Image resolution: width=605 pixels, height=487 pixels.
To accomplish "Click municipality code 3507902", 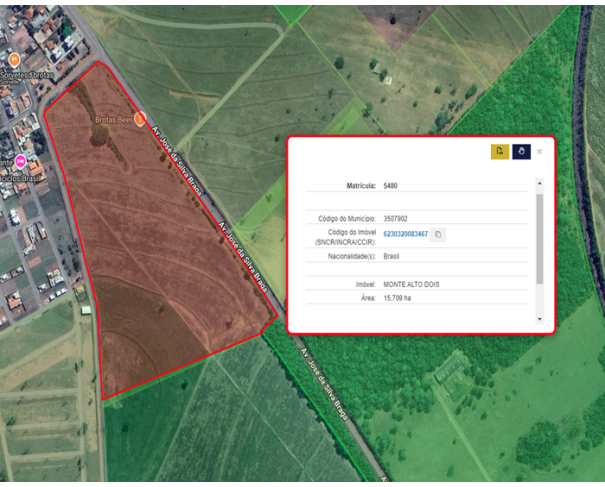I will [395, 219].
